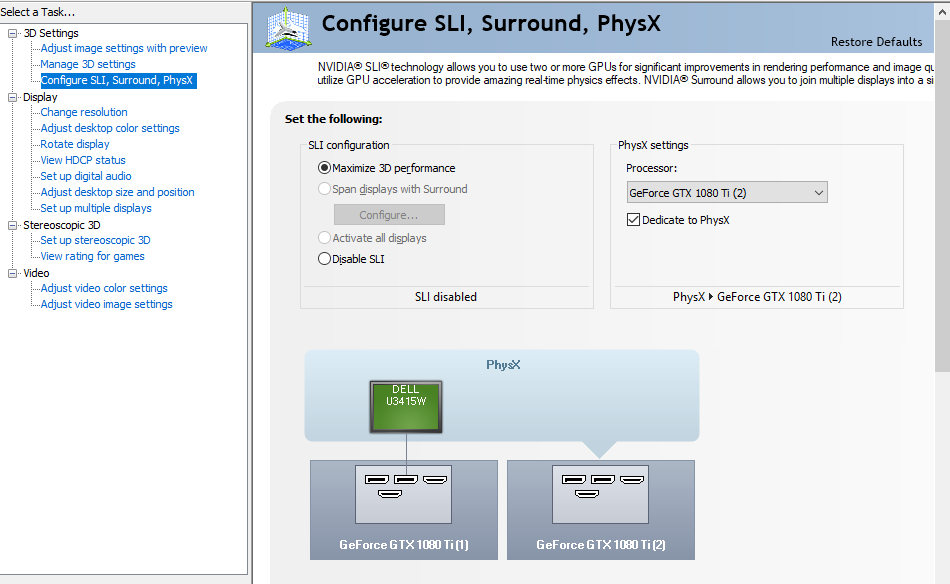Go to Adjust video image settings
This screenshot has height=584, width=950.
106,304
